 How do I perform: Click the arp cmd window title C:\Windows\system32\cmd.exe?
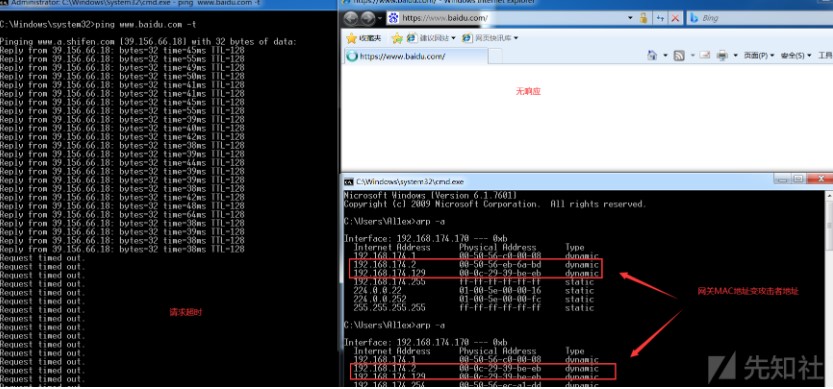[410, 182]
